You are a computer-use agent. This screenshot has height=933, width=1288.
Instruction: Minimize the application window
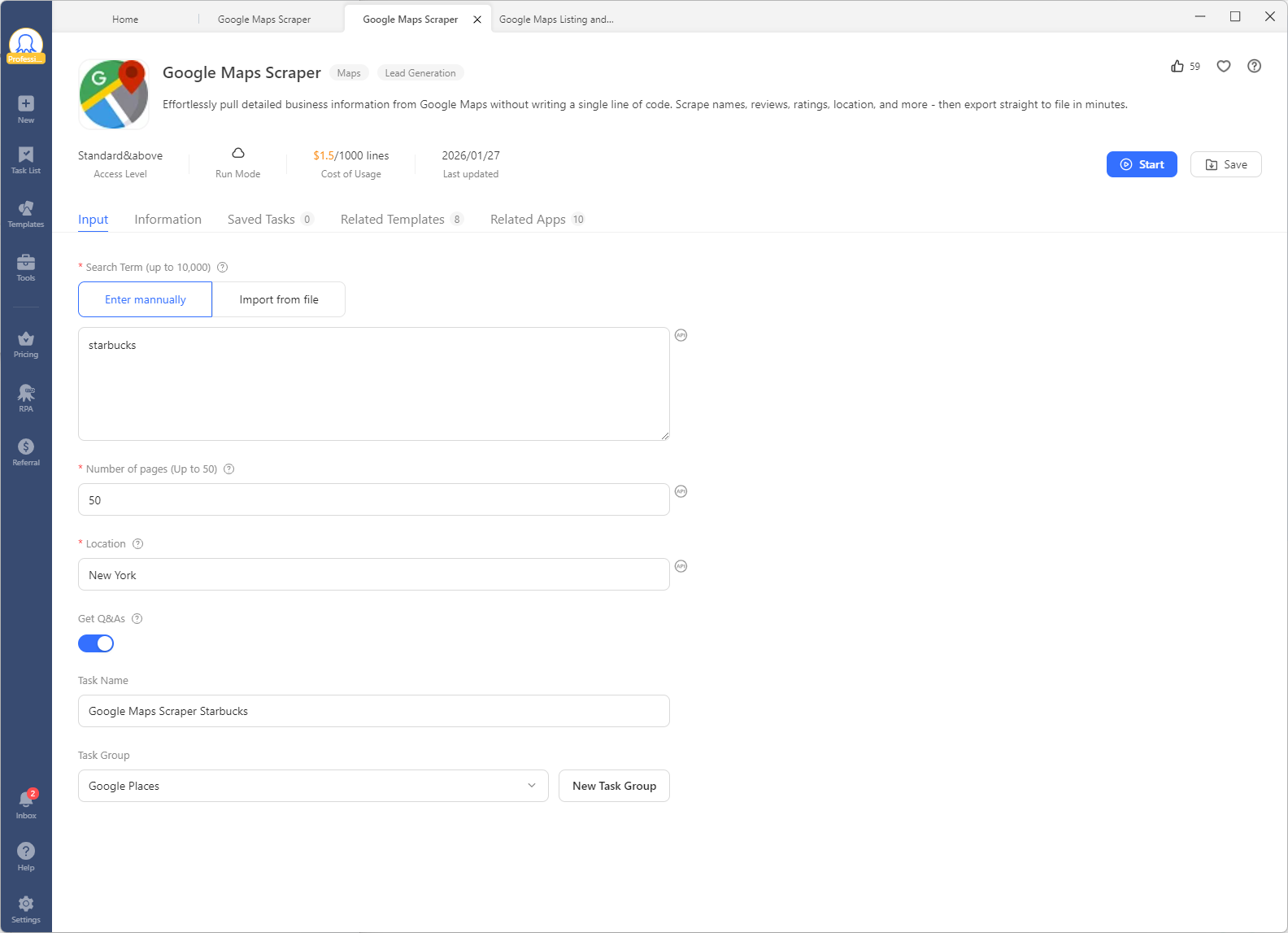click(x=1200, y=16)
